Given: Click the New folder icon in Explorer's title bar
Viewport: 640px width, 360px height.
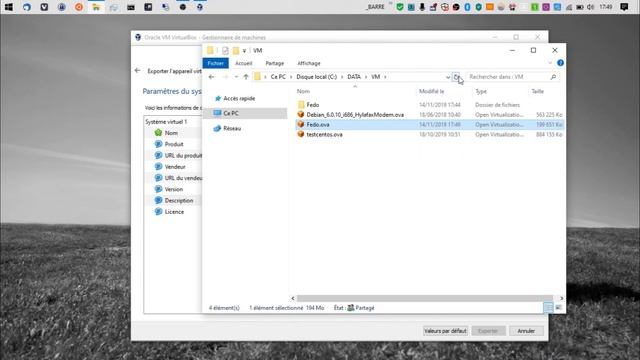Looking at the screenshot, I should [x=236, y=51].
